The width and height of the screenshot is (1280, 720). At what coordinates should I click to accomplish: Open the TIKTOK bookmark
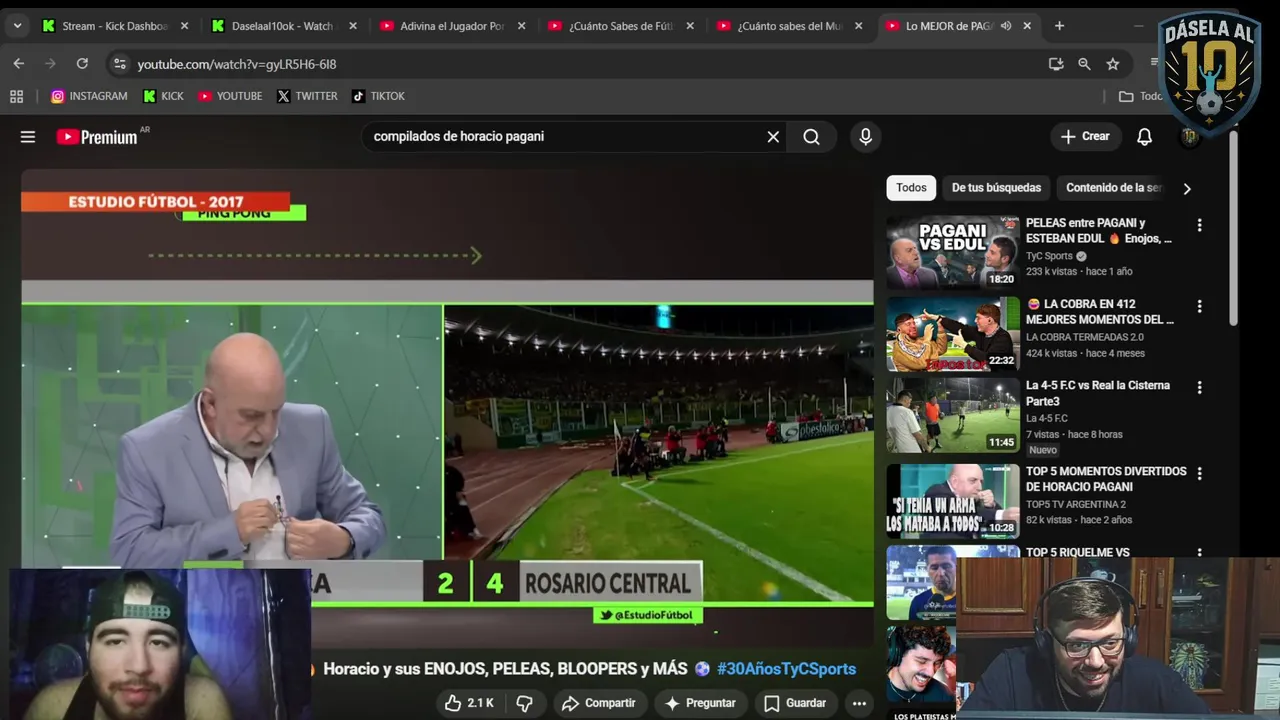(378, 96)
